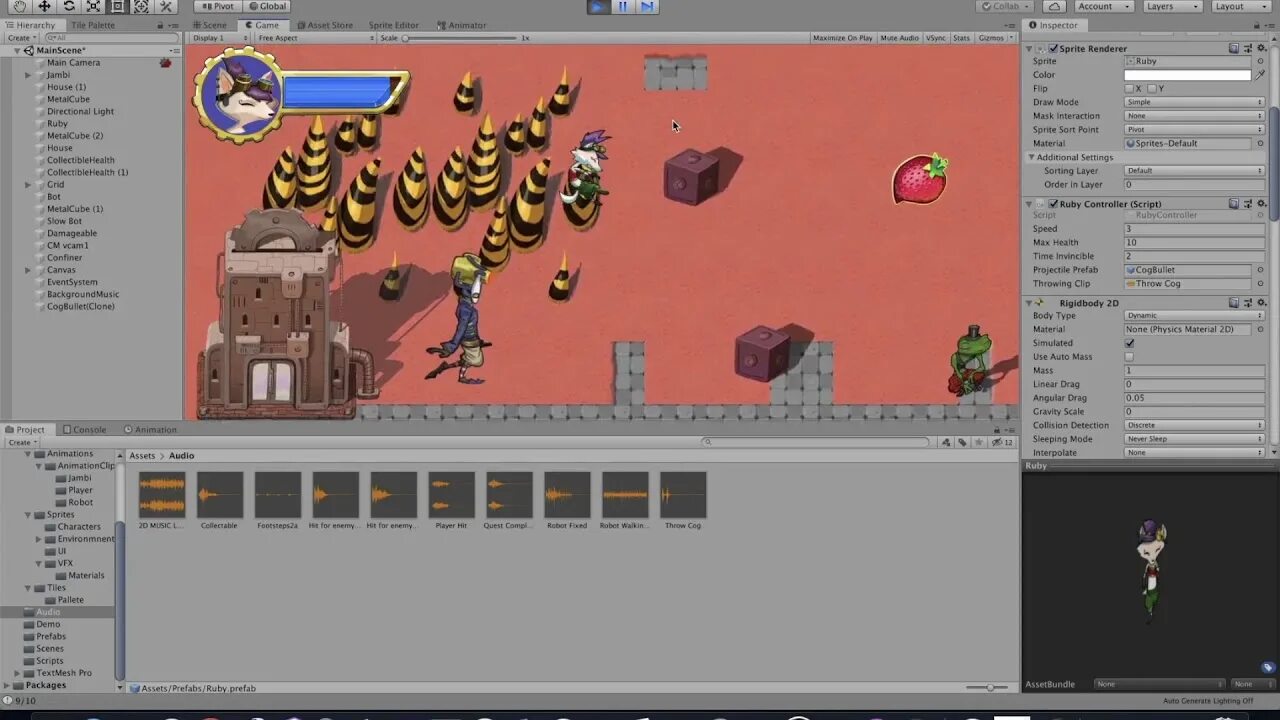Select the Collectable audio clip
This screenshot has width=1280, height=720.
point(219,501)
